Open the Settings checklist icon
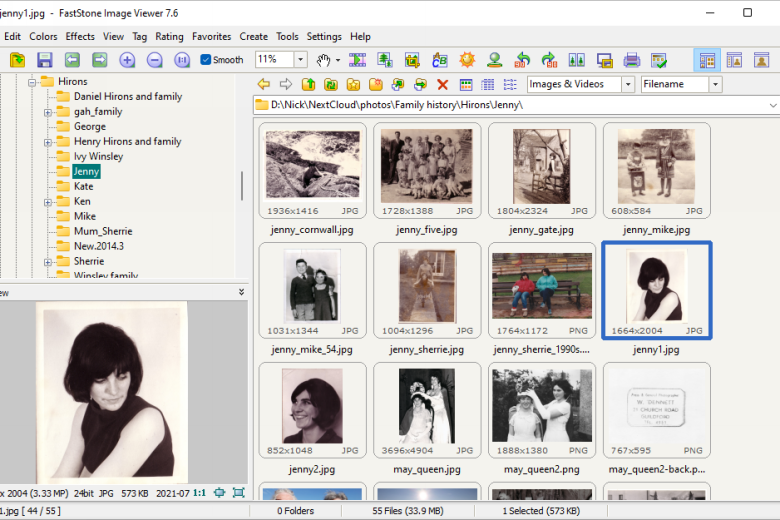This screenshot has height=520, width=780. click(659, 60)
